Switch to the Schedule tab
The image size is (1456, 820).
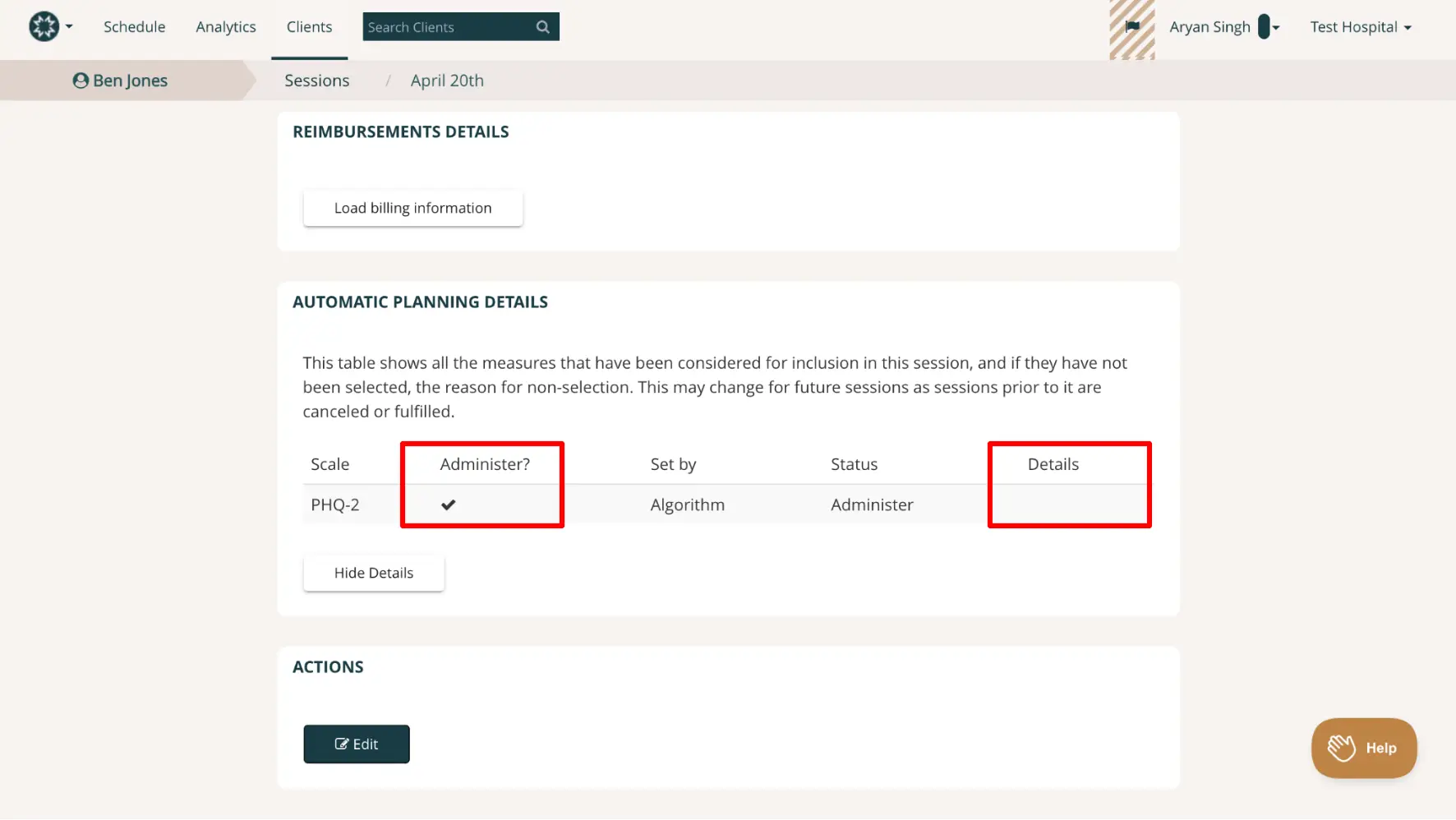click(134, 26)
